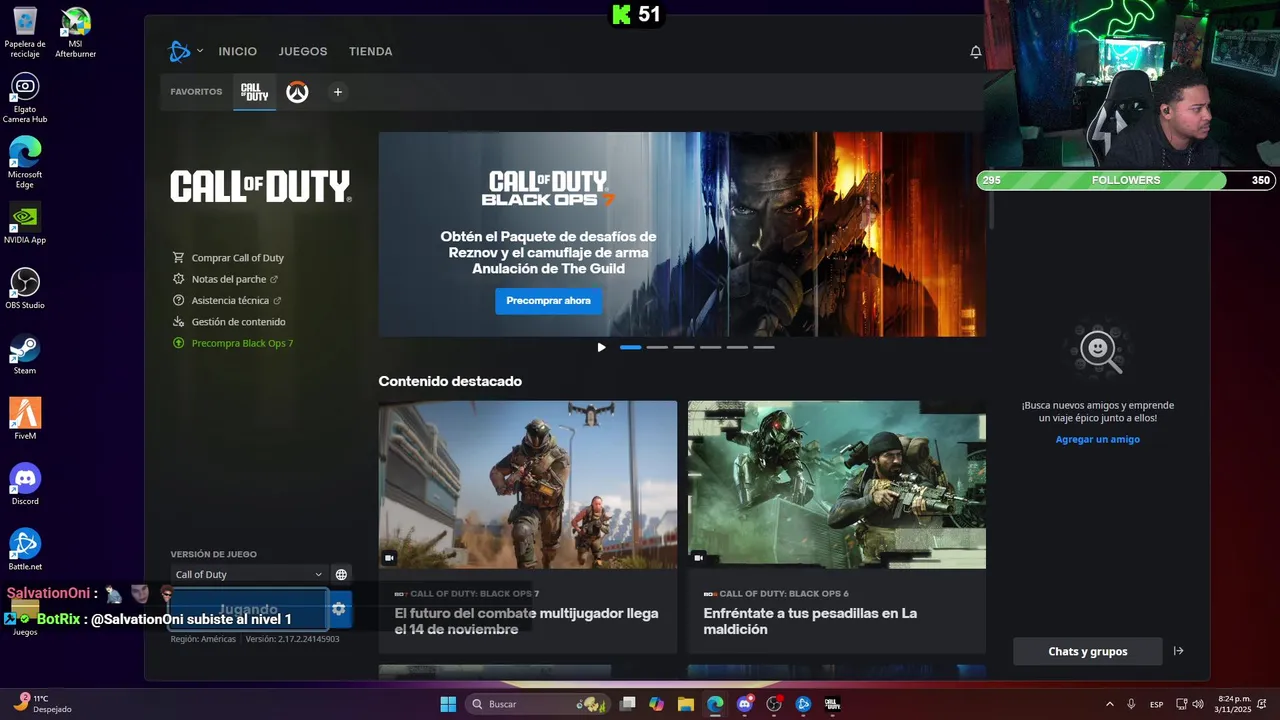
Task: Select the Overwatch favorites tab
Action: (297, 92)
